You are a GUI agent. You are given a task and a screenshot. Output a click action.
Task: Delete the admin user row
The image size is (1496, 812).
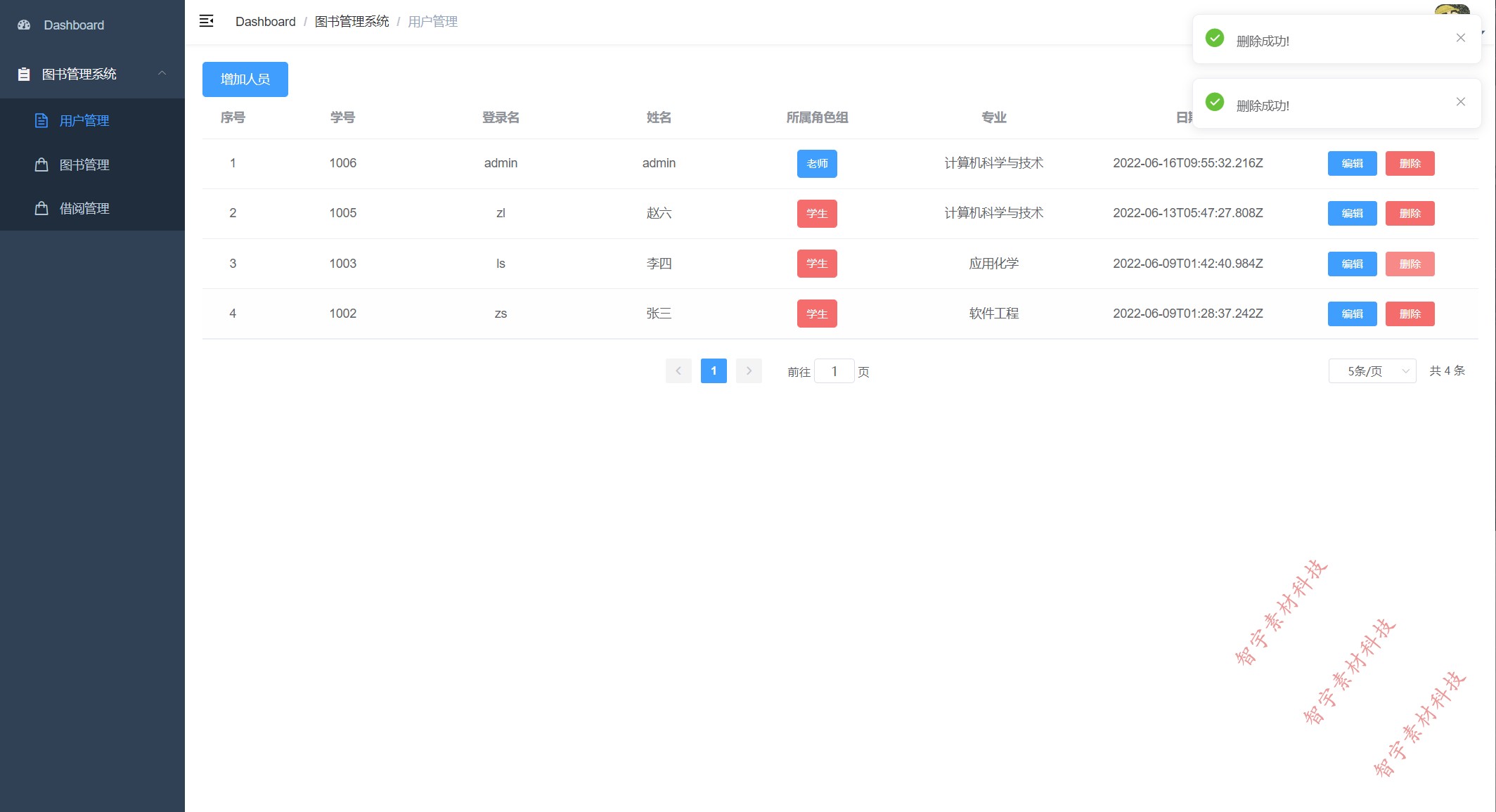pyautogui.click(x=1410, y=164)
